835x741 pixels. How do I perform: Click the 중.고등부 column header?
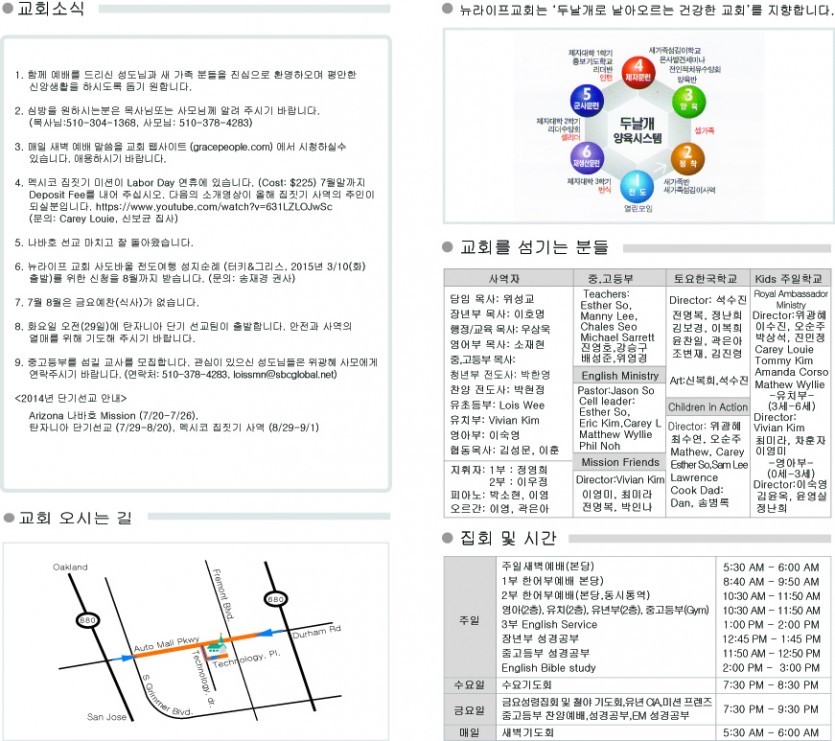coord(619,278)
